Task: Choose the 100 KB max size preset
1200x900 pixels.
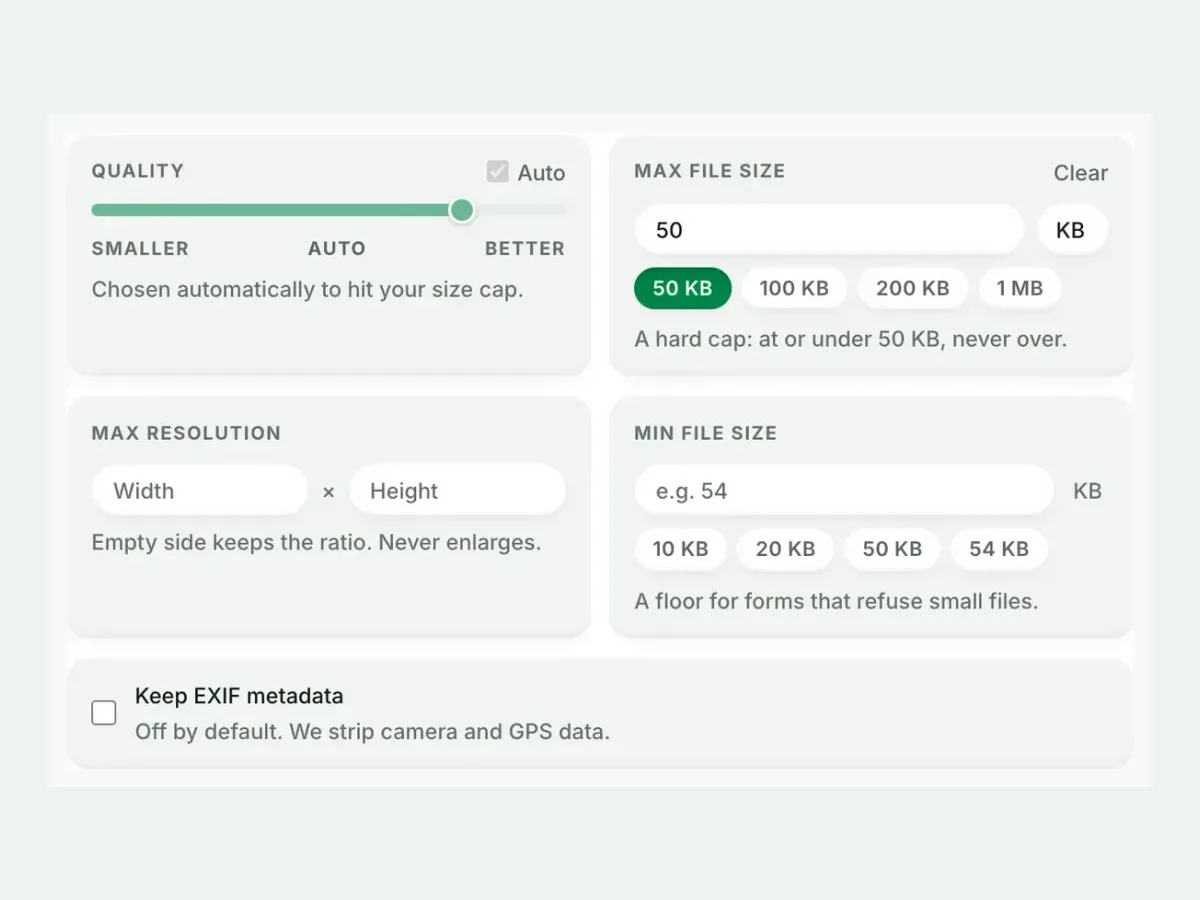Action: 794,288
